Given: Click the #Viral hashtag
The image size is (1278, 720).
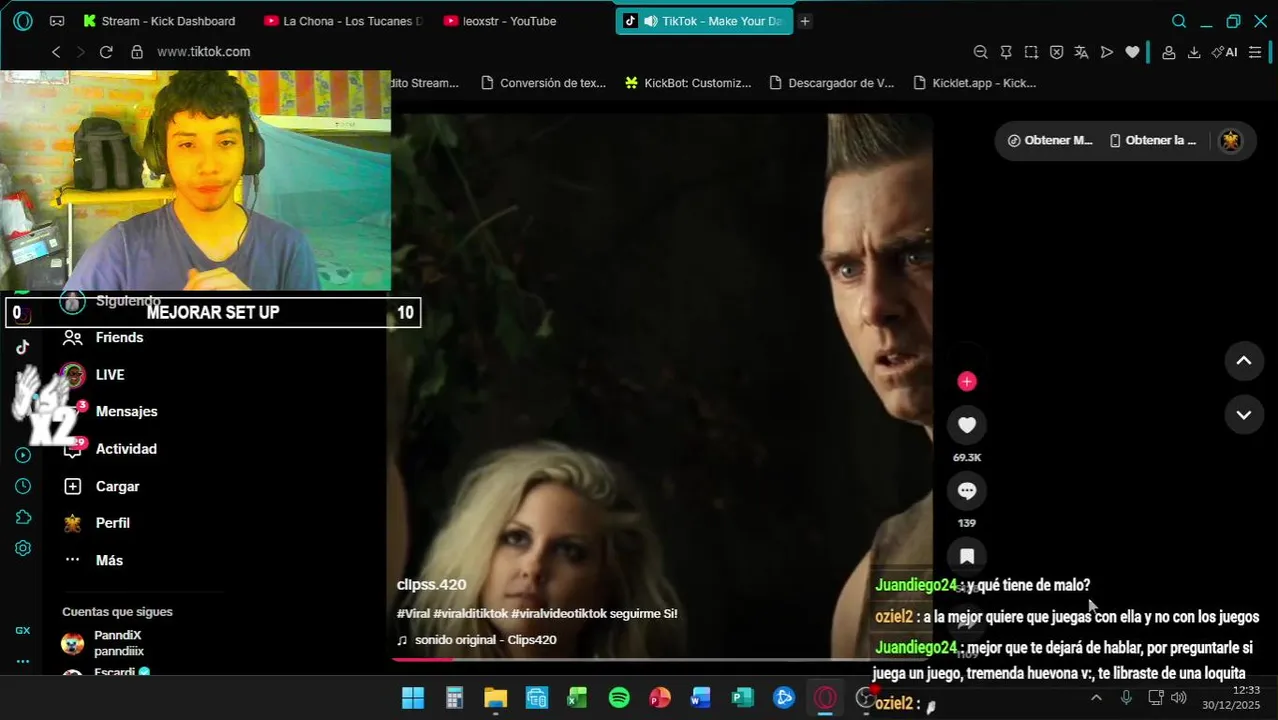Looking at the screenshot, I should (413, 614).
